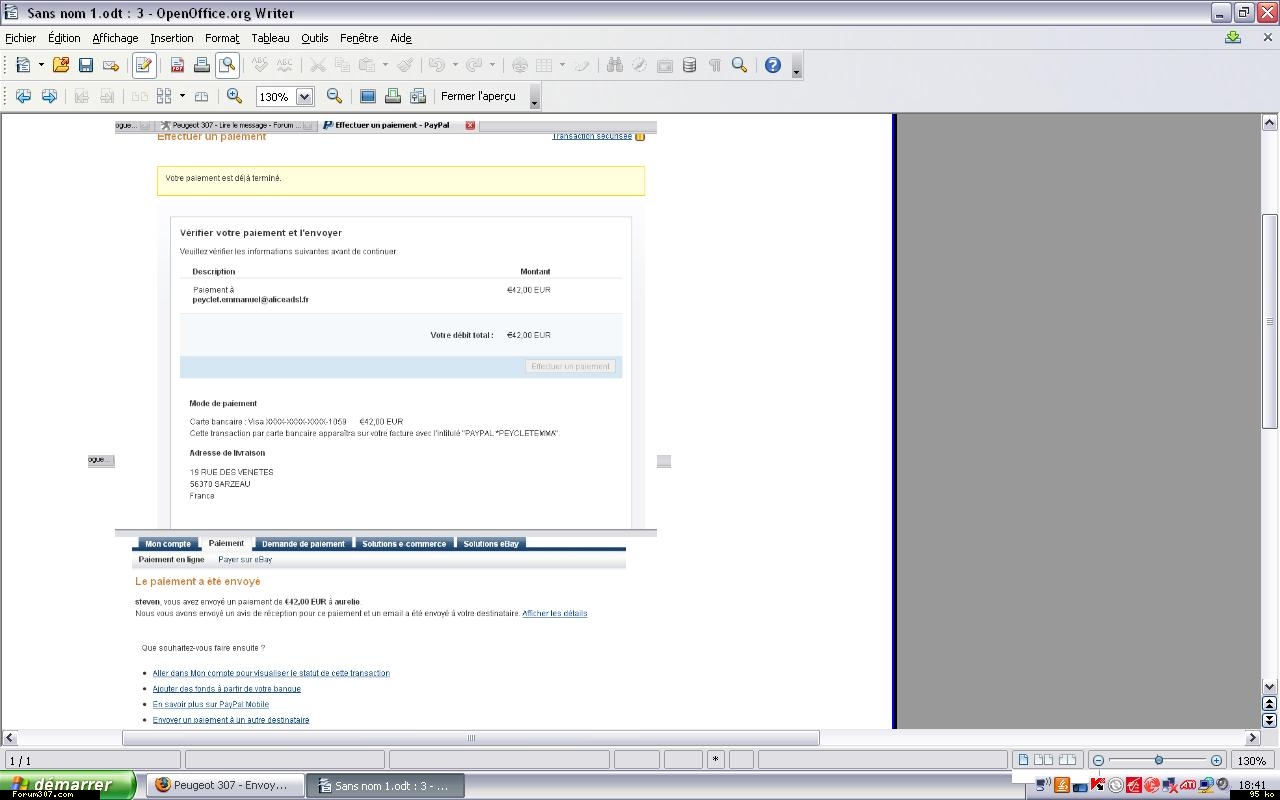This screenshot has height=800, width=1280.
Task: Click Fermer l'aperçu button
Action: point(478,96)
